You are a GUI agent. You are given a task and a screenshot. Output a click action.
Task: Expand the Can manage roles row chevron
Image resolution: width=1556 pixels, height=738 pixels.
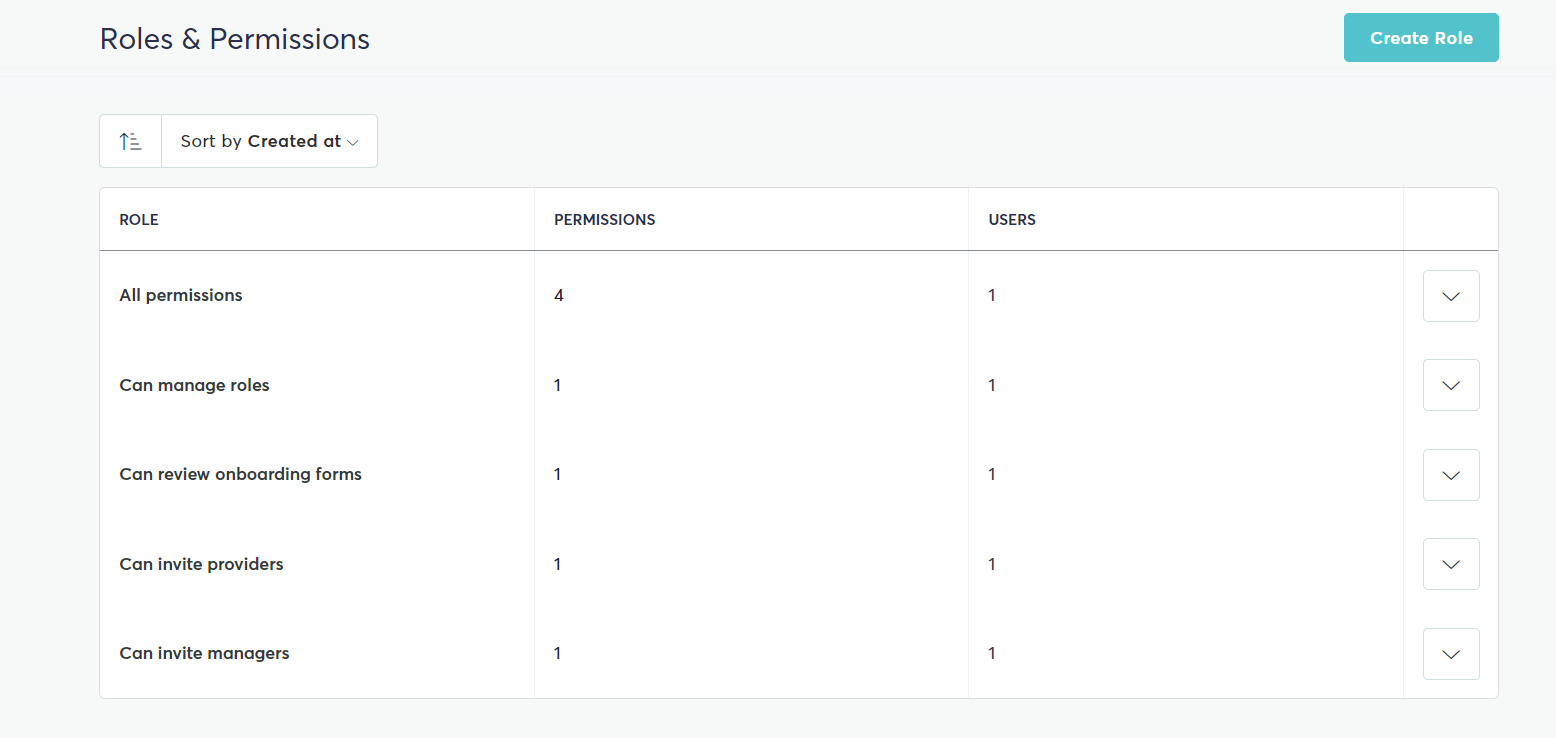pos(1451,385)
